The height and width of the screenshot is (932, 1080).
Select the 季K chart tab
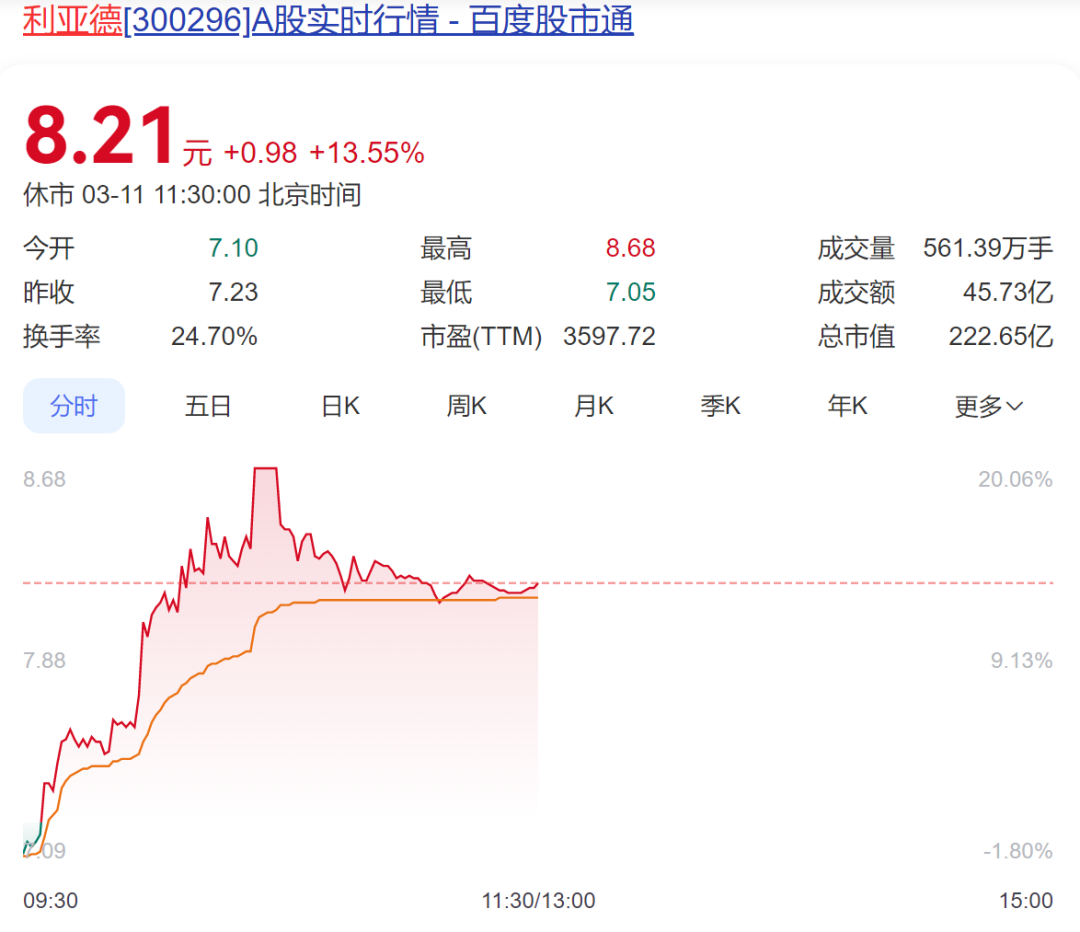720,406
